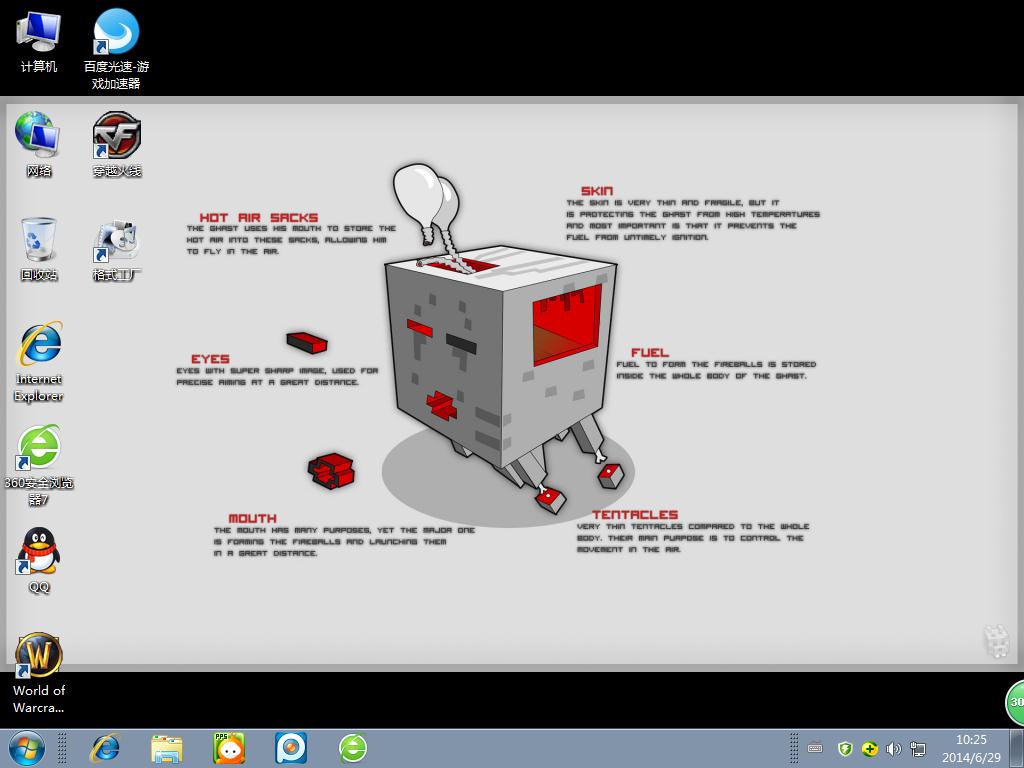Open the network connection tray icon
The width and height of the screenshot is (1024, 768).
point(918,748)
